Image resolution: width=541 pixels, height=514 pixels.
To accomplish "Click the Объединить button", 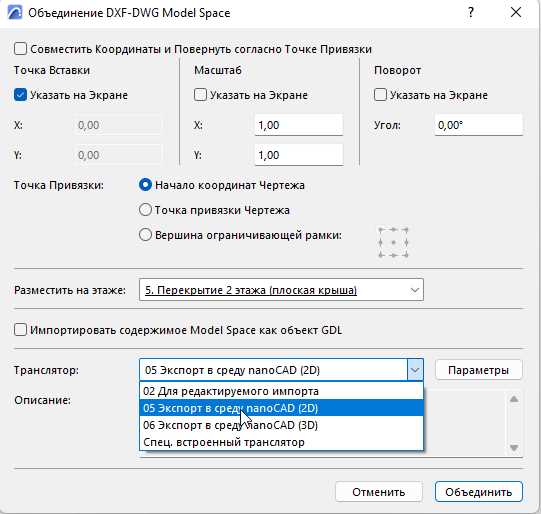I will coord(479,492).
